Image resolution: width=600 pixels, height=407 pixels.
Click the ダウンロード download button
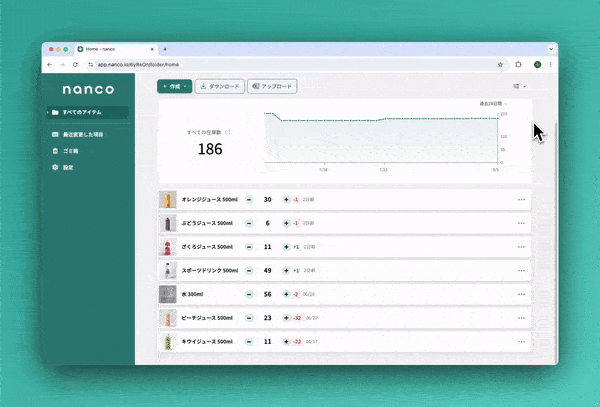tap(220, 86)
